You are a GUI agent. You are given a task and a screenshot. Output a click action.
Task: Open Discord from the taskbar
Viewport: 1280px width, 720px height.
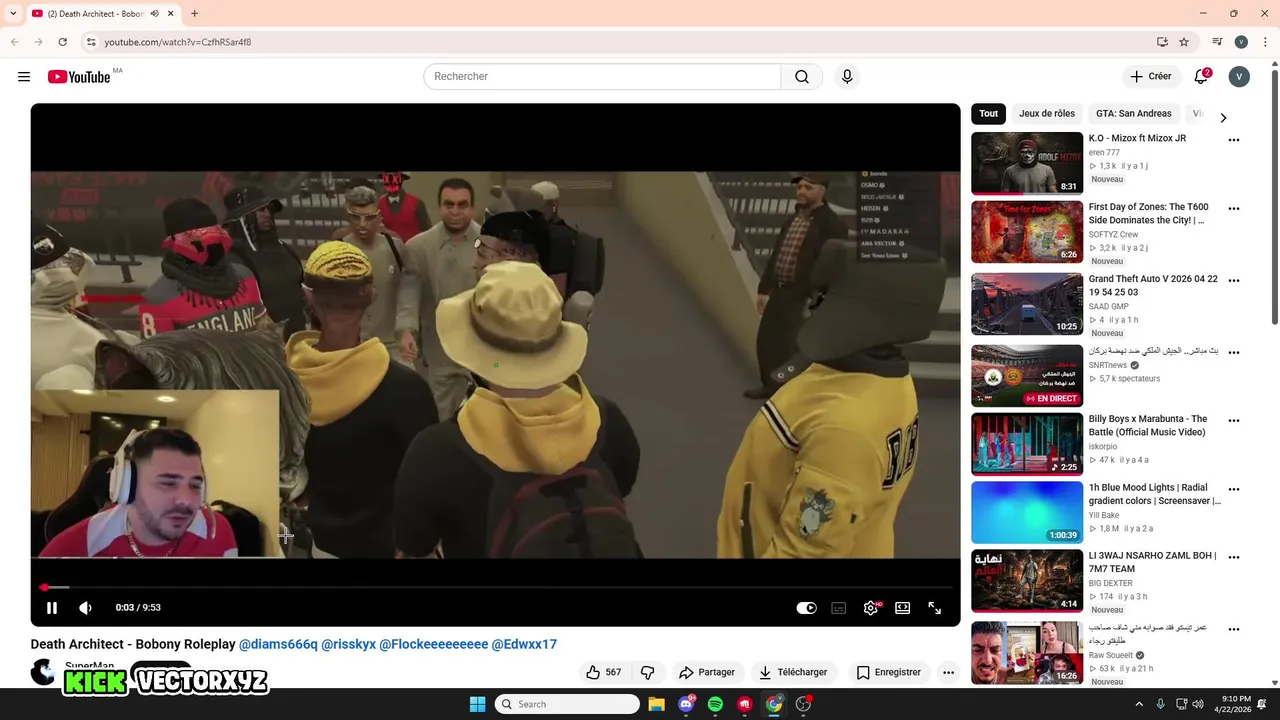coord(686,704)
